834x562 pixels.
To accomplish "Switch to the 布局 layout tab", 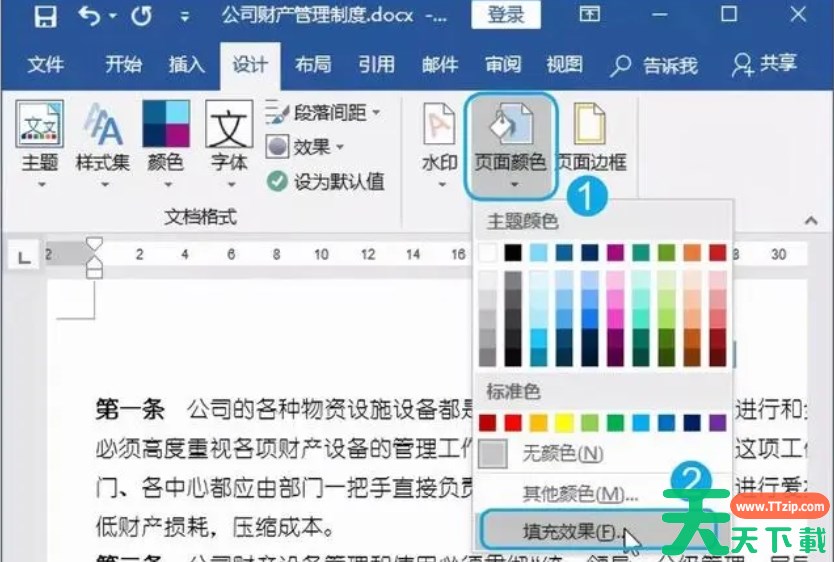I will 313,65.
